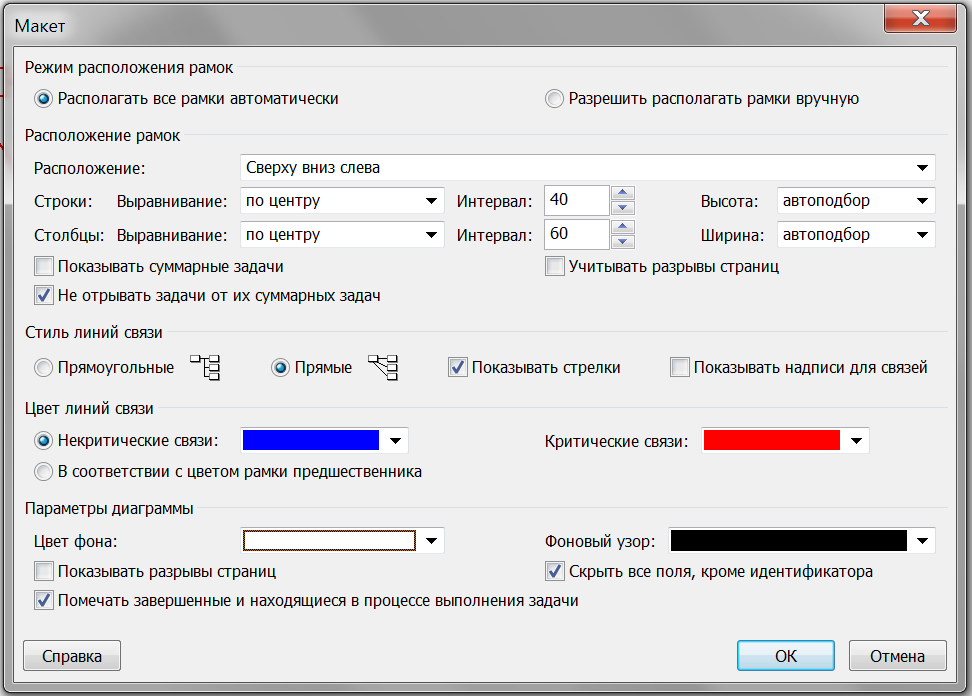This screenshot has width=972, height=696.
Task: Click rows interval field showing 40
Action: coord(577,200)
